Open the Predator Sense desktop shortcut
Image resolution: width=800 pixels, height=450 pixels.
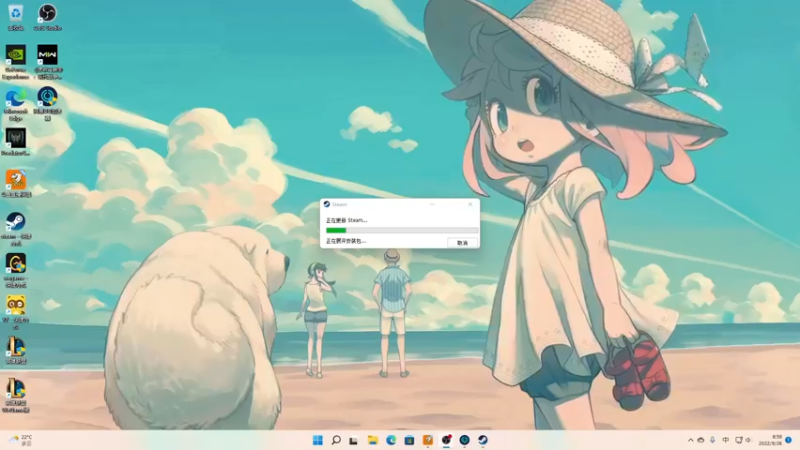click(16, 142)
